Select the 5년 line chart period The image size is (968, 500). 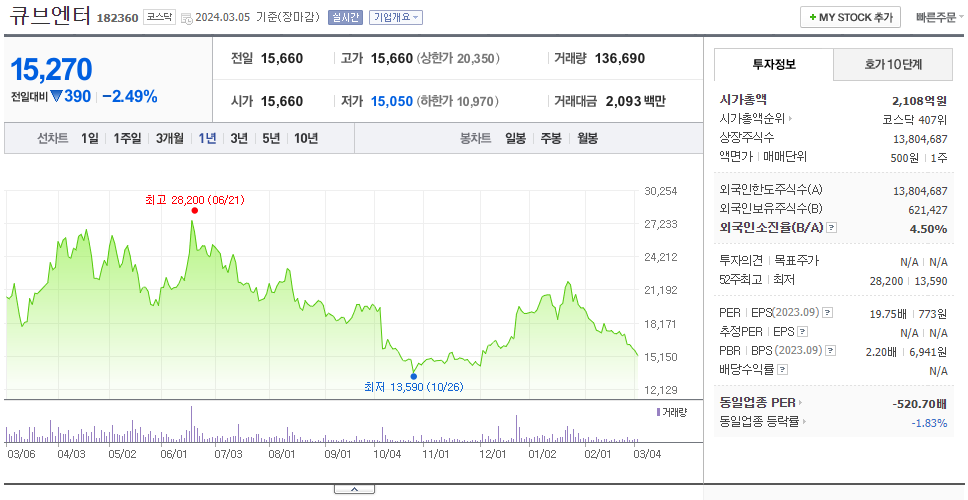click(271, 138)
